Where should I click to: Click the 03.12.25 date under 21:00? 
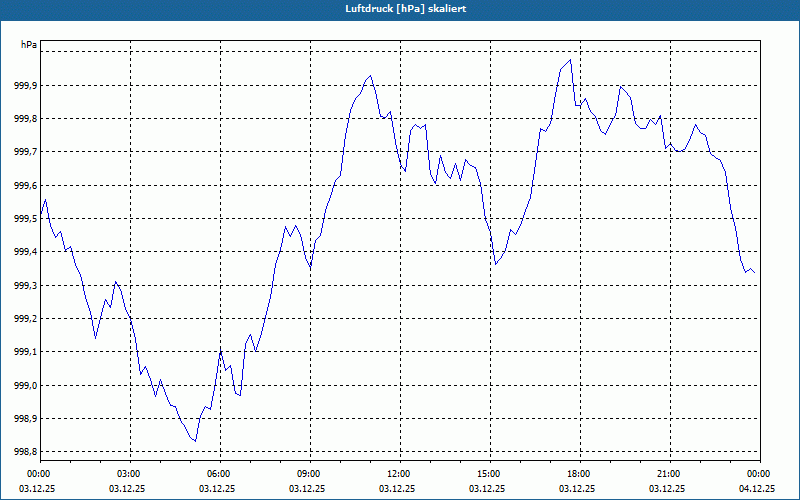coord(667,489)
